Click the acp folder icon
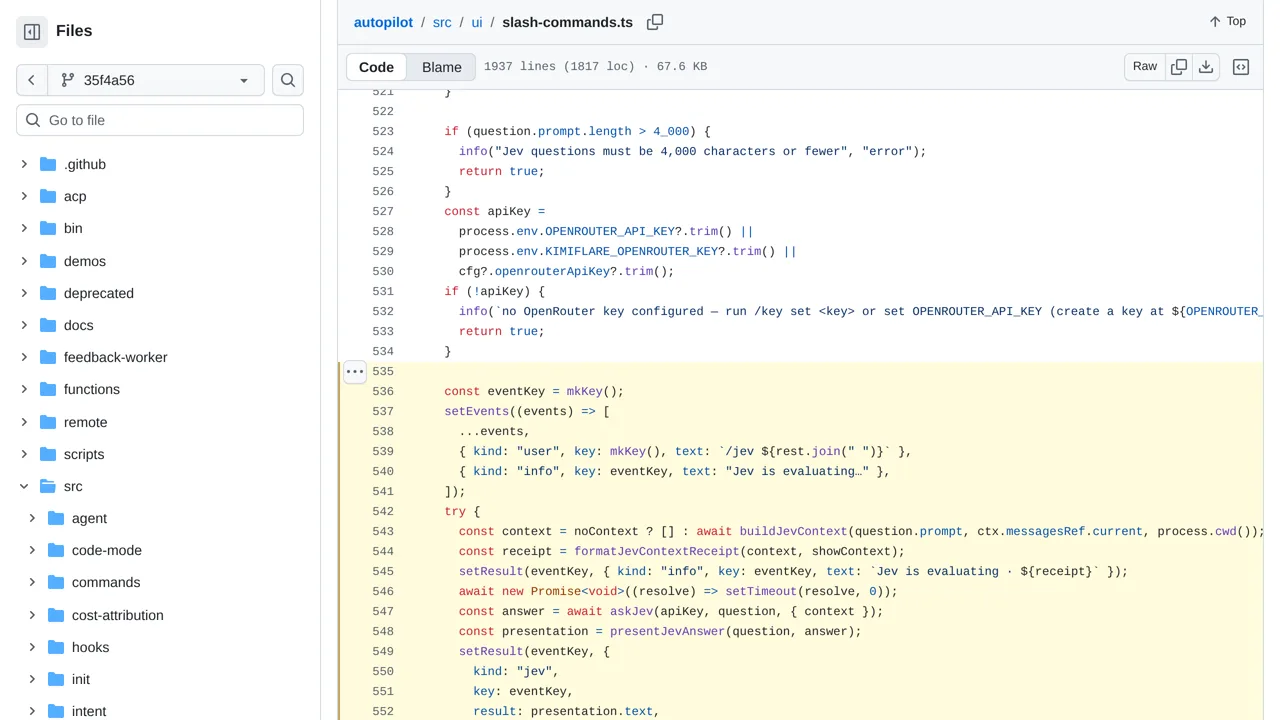Viewport: 1280px width, 720px height. click(47, 196)
